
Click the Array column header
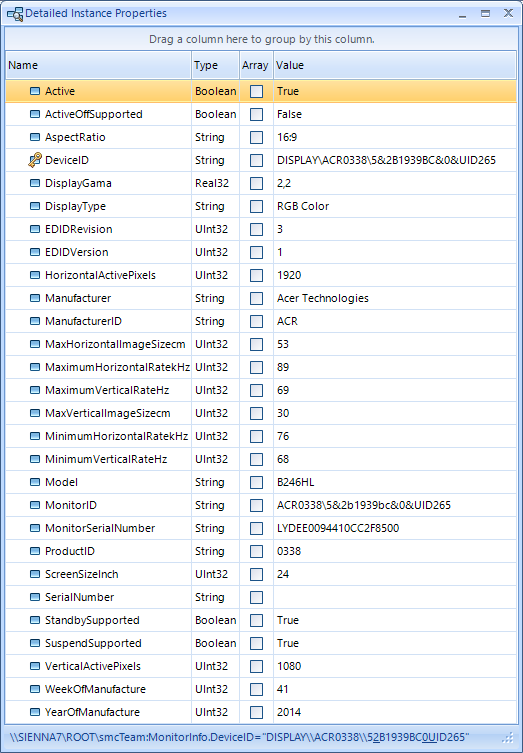point(256,65)
